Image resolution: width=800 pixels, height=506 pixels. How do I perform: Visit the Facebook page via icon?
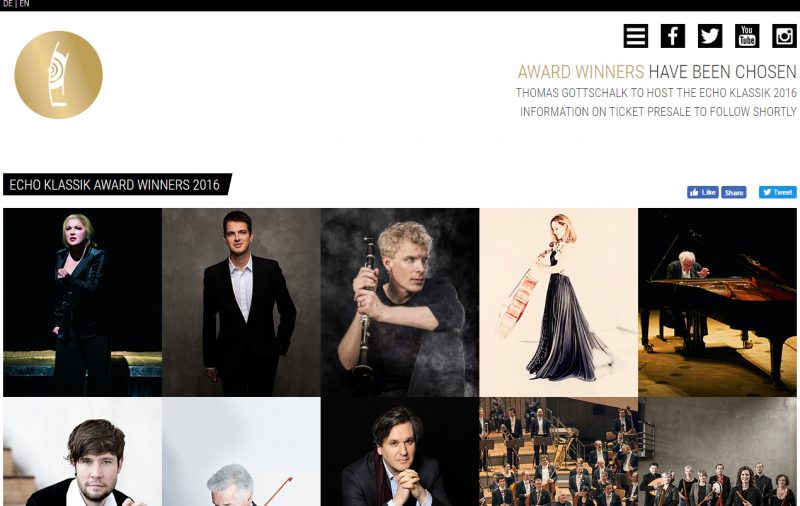(672, 36)
